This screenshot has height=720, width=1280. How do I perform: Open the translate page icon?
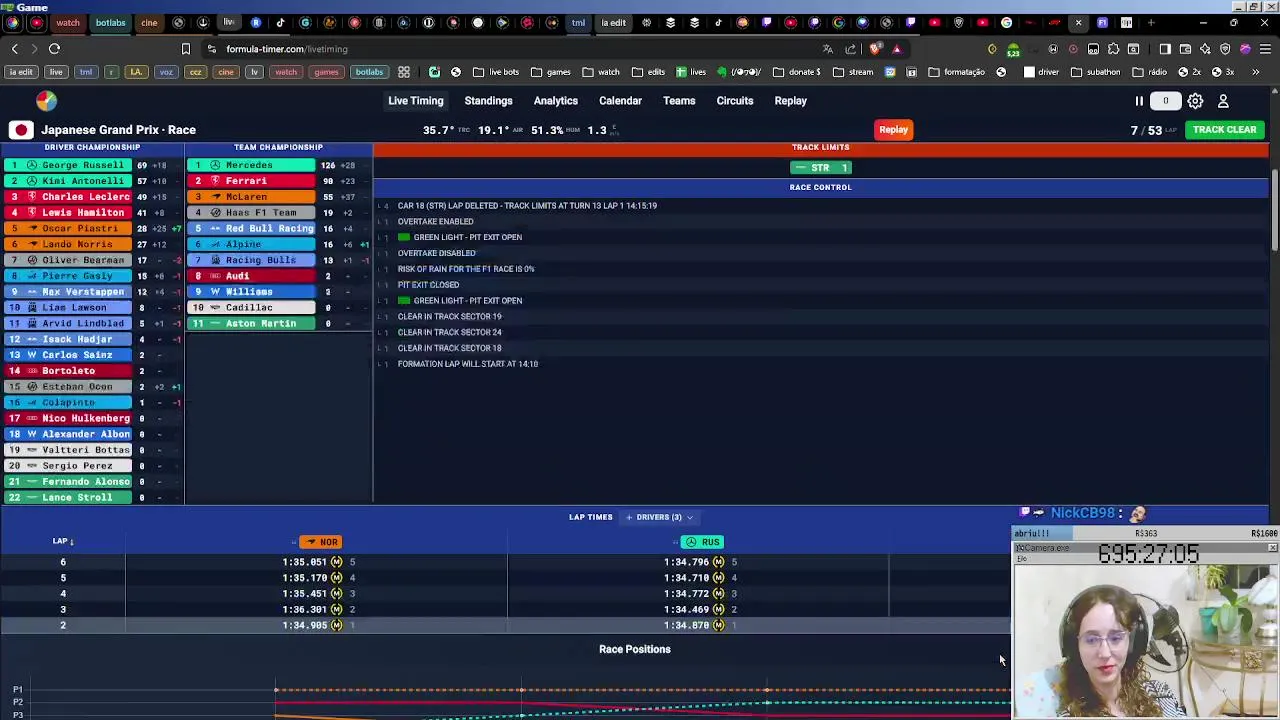tap(828, 49)
